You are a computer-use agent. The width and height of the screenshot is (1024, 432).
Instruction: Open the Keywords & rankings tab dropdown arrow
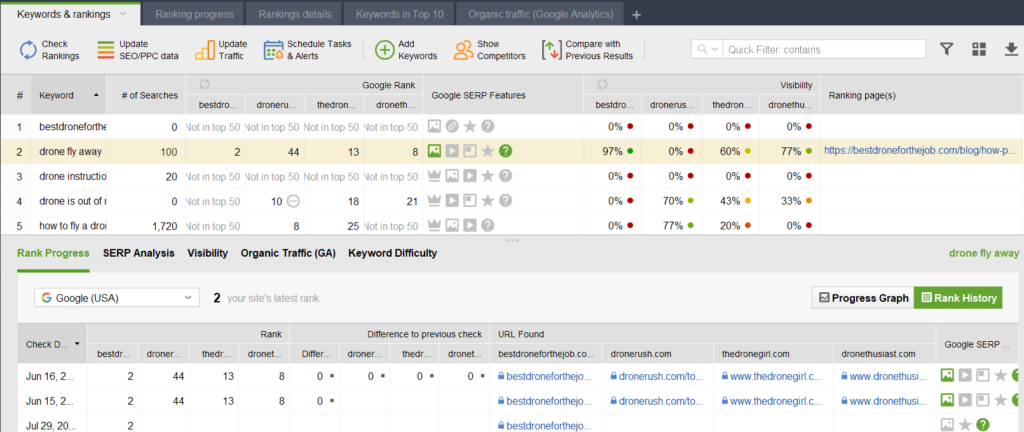pyautogui.click(x=123, y=14)
